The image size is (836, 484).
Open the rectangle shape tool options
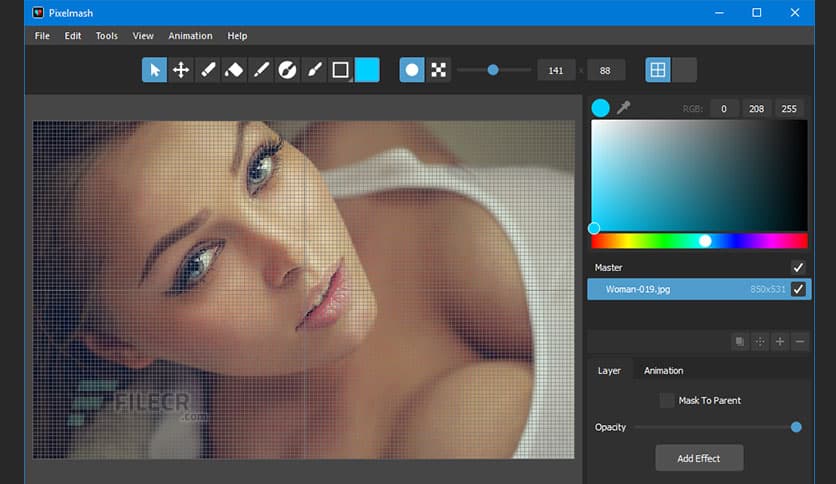click(341, 70)
